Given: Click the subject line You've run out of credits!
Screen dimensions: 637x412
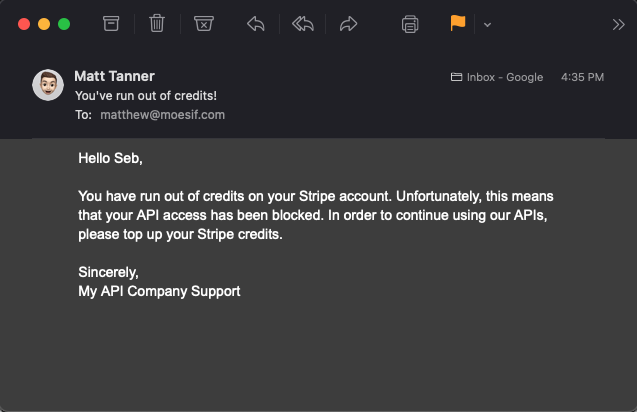Looking at the screenshot, I should click(x=146, y=96).
